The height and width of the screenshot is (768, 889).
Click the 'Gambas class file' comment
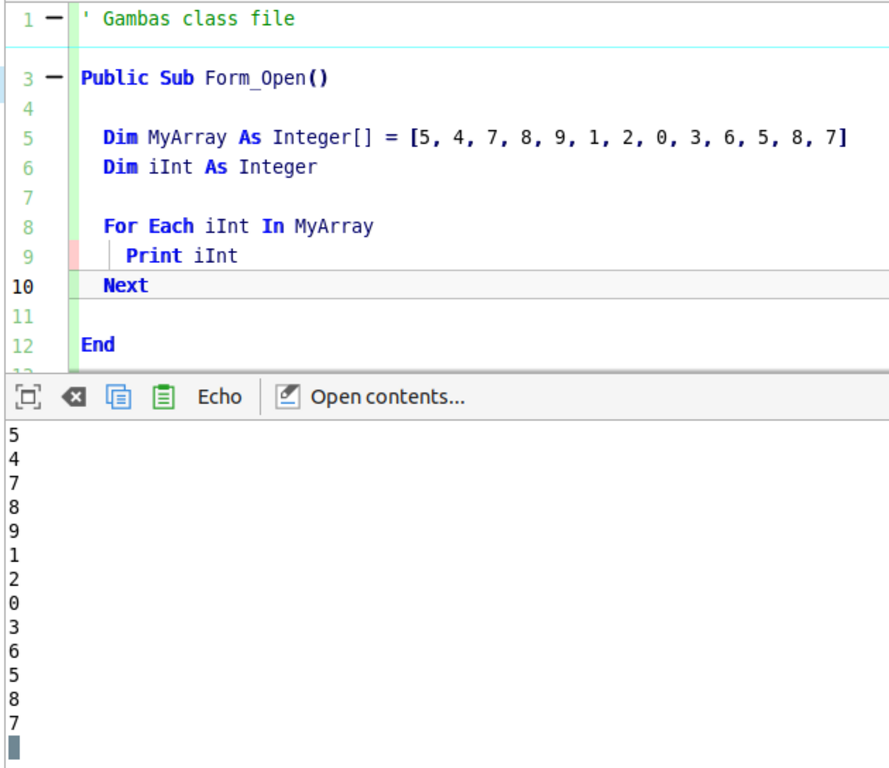[x=188, y=19]
